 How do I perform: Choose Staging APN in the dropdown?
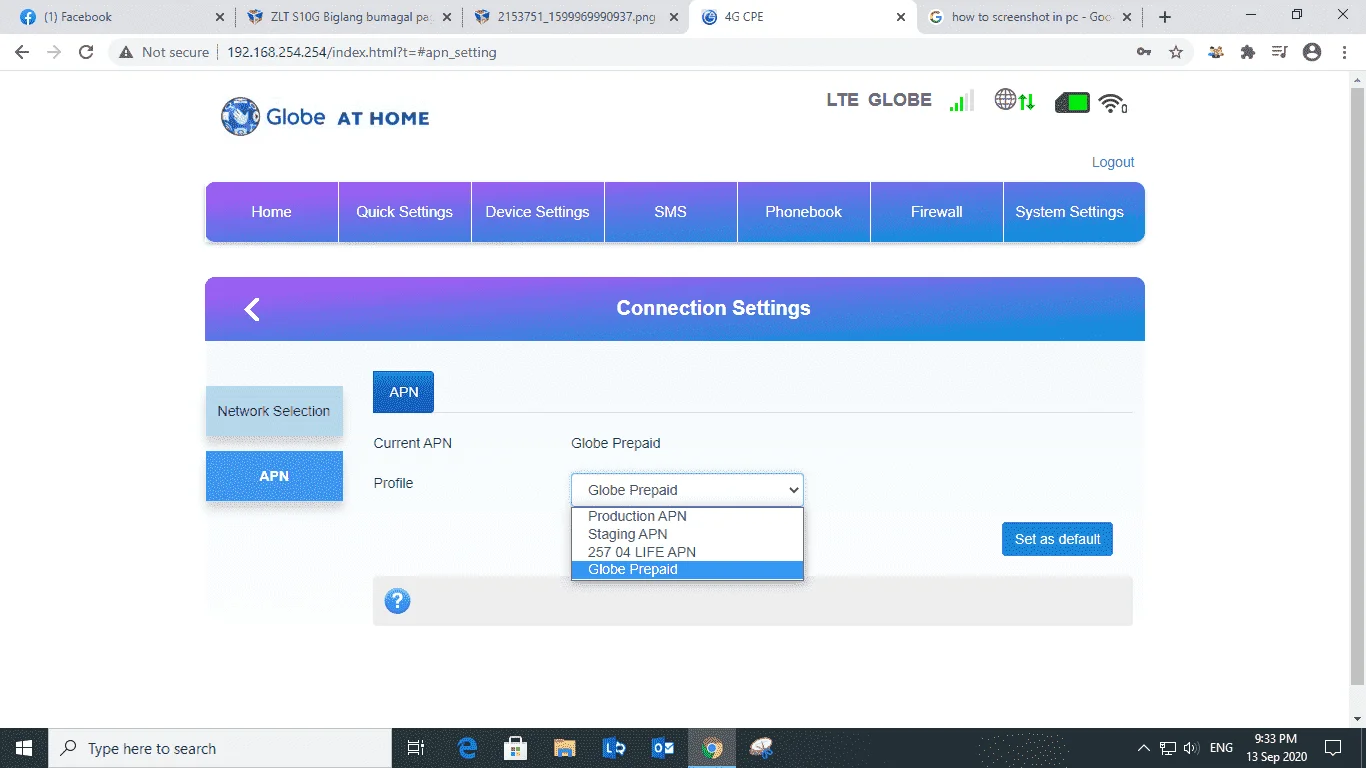687,534
